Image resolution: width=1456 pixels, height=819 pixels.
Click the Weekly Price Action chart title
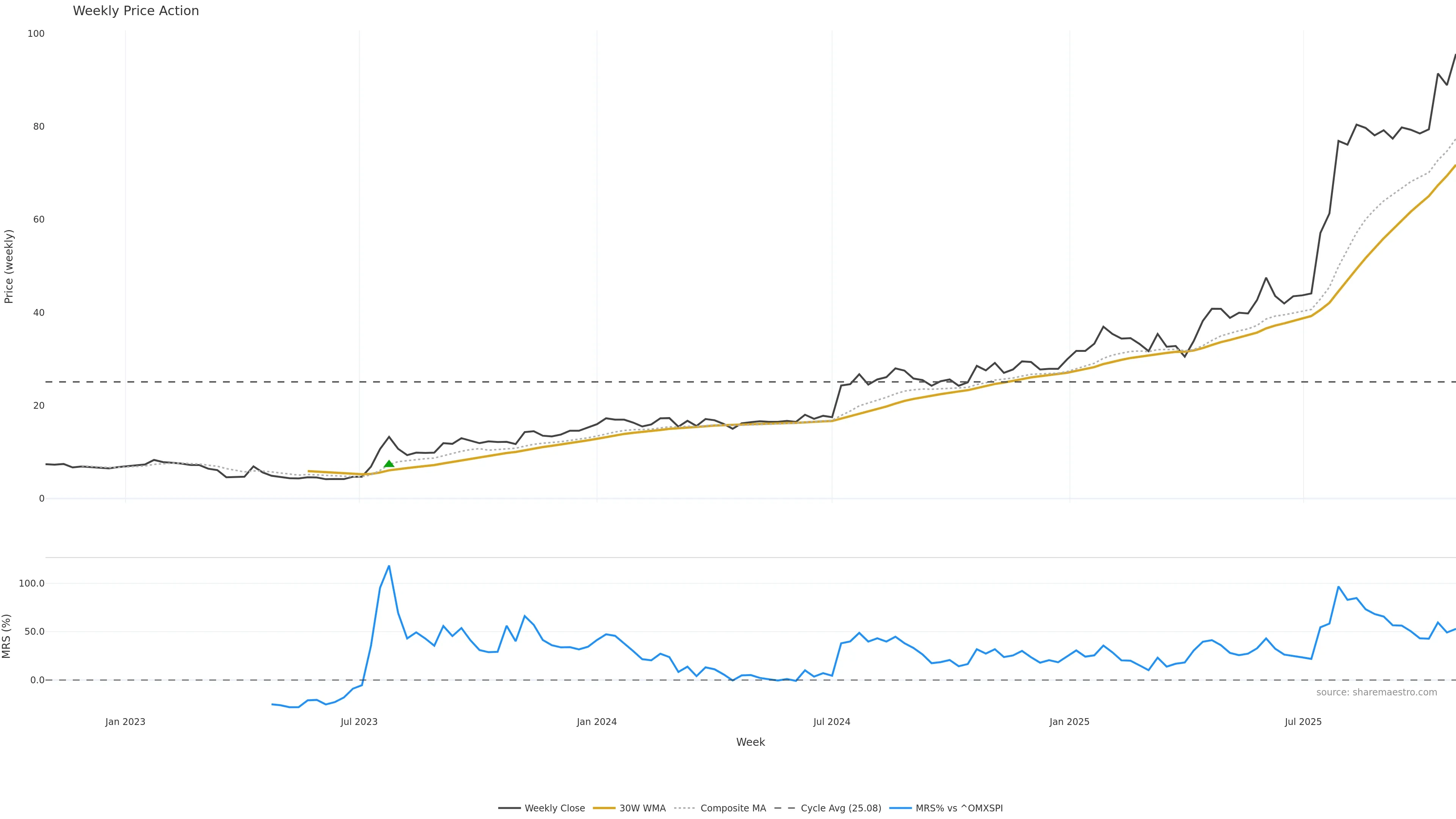(136, 11)
